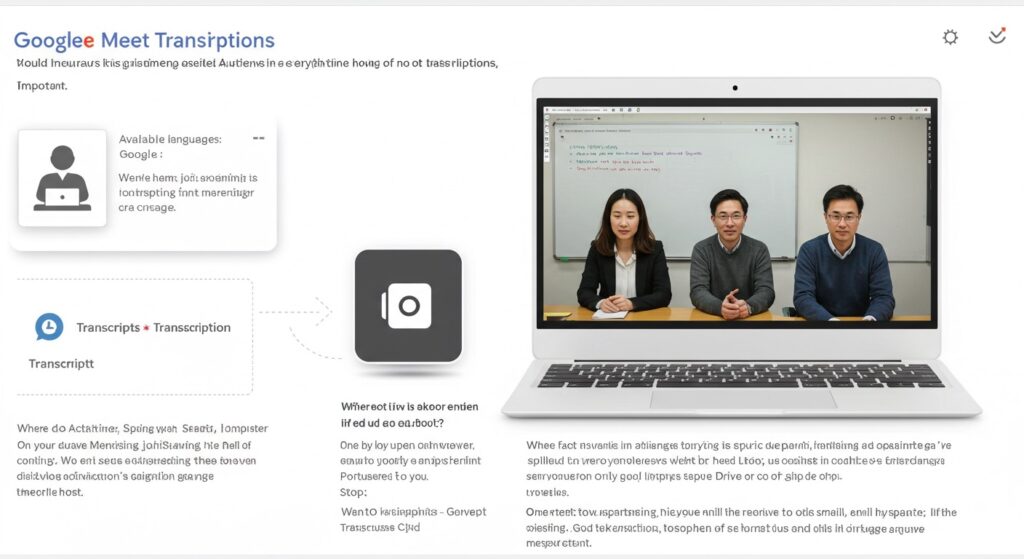Expand the dash next to Available languages

point(258,138)
